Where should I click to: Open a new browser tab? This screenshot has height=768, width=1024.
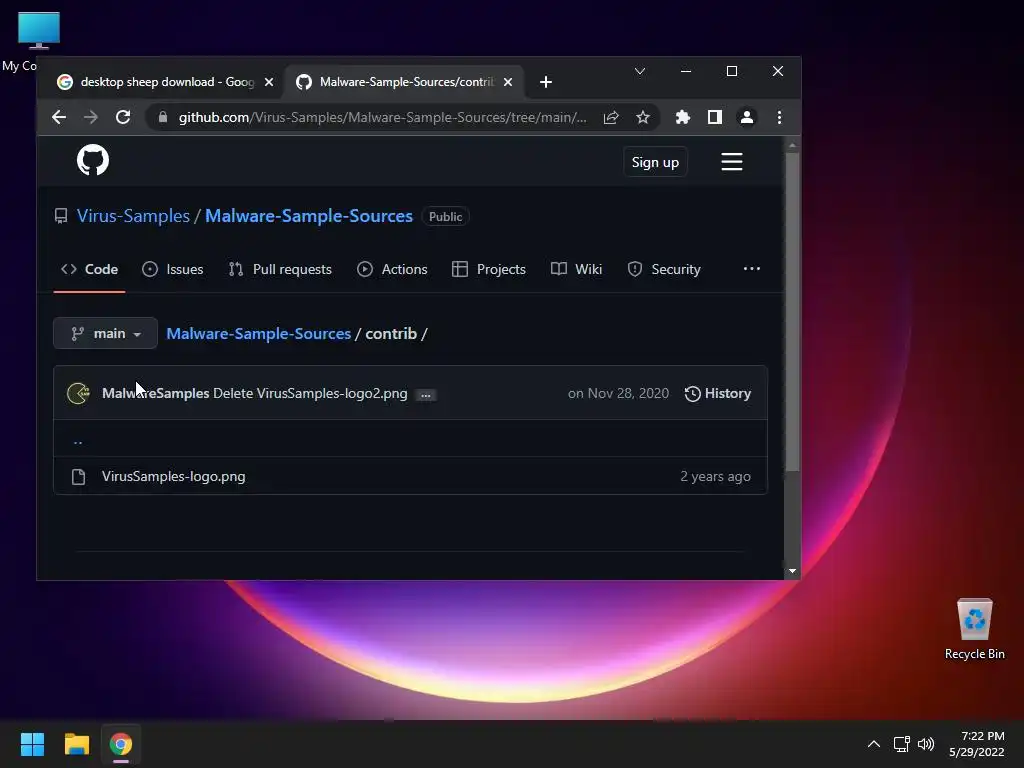(x=546, y=82)
